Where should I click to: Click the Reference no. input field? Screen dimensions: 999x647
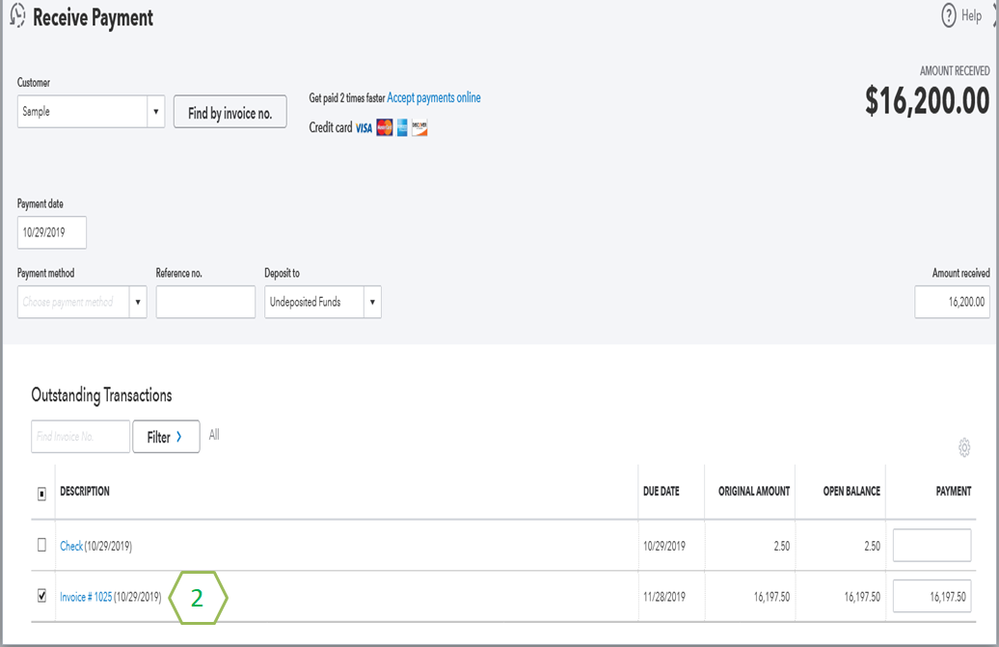205,302
